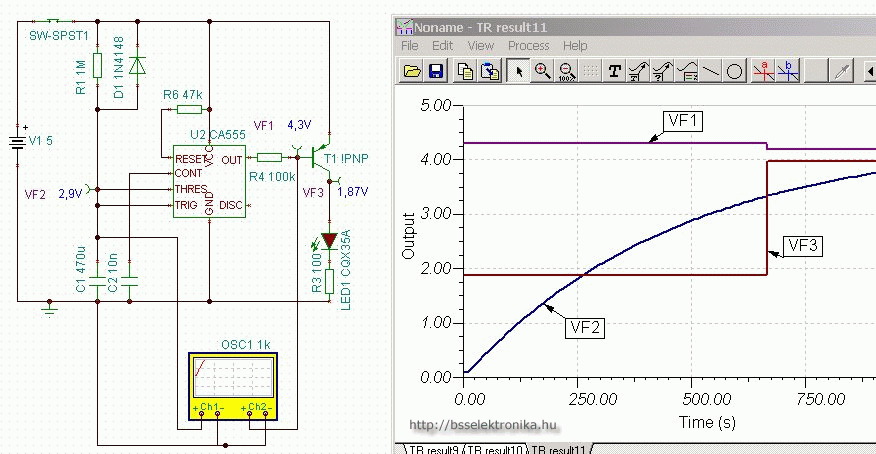Screen dimensions: 876x454
Task: Open the View menu
Action: (x=480, y=46)
